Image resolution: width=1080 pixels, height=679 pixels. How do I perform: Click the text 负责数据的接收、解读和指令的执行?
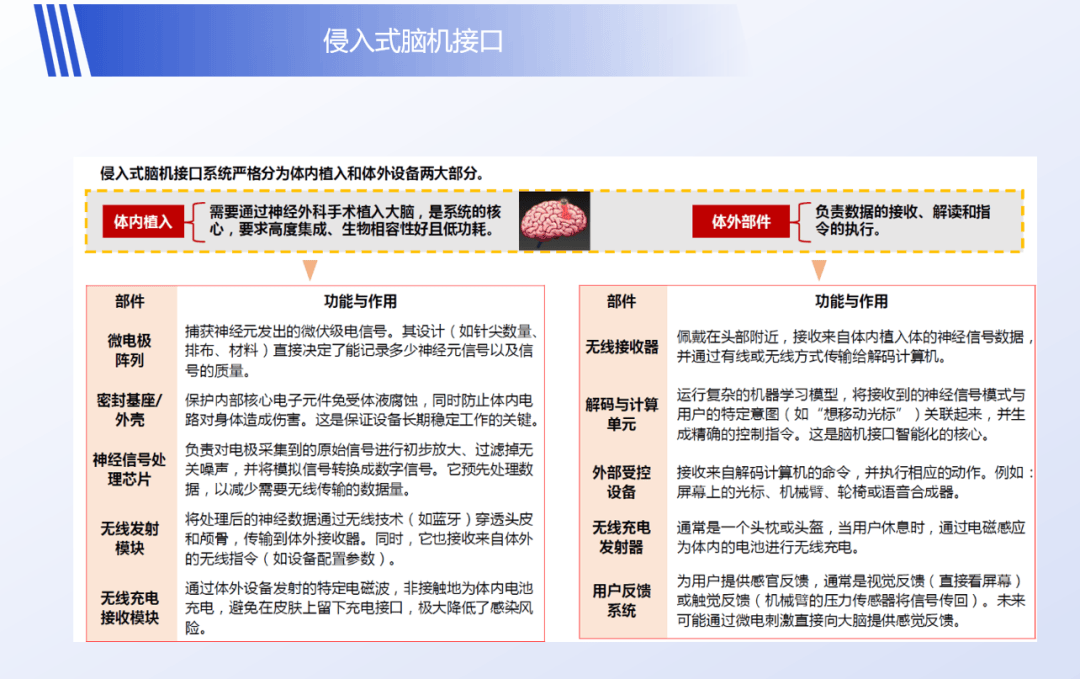902,220
